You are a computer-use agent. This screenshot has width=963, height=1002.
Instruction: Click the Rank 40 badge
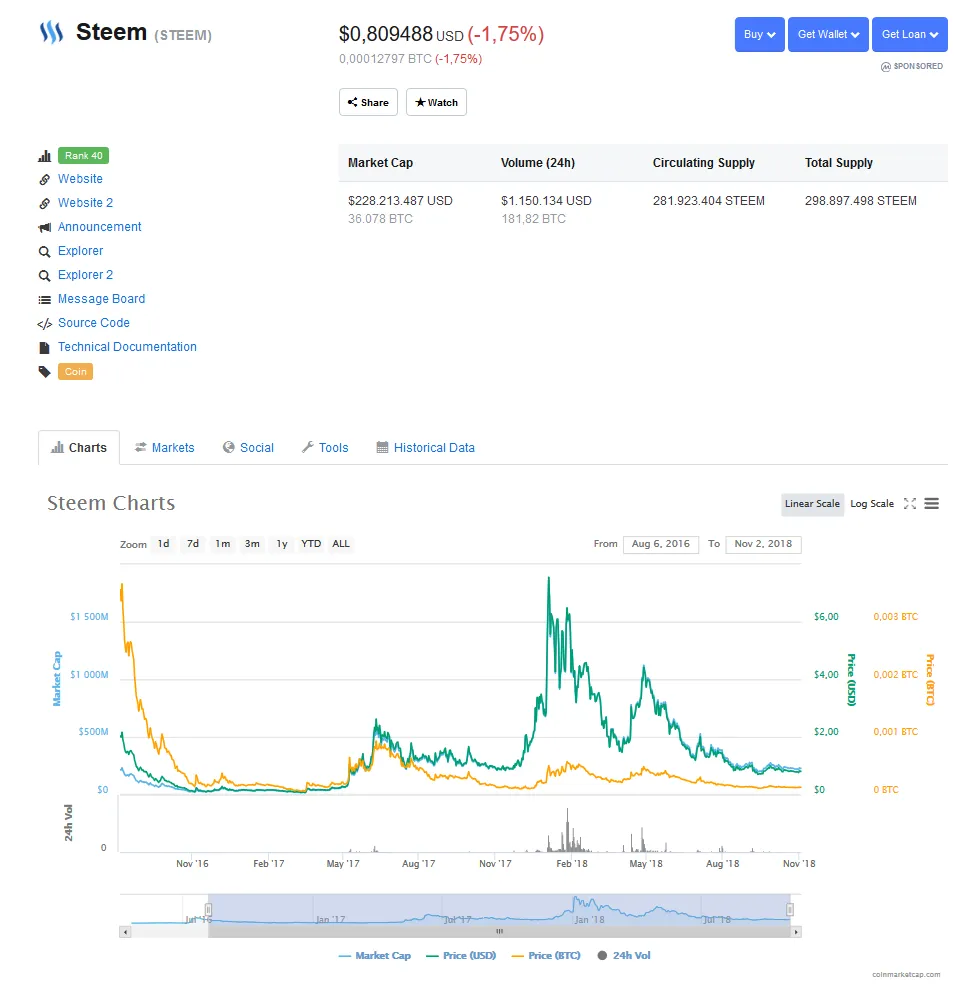pos(84,156)
